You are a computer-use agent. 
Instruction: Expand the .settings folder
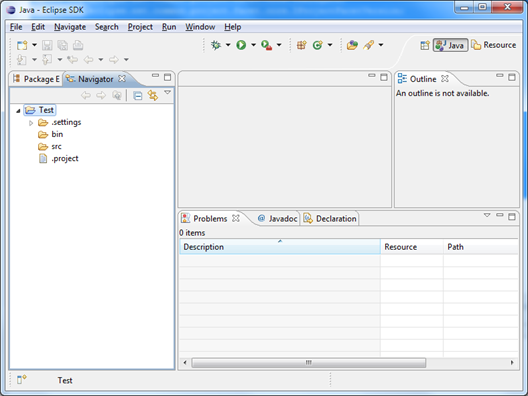point(31,123)
